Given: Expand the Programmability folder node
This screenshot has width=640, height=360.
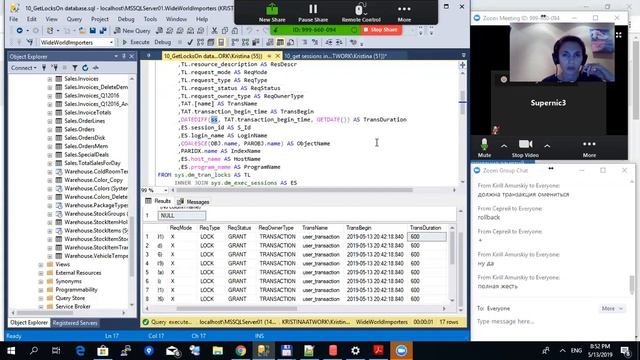Looking at the screenshot, I should 41,290.
